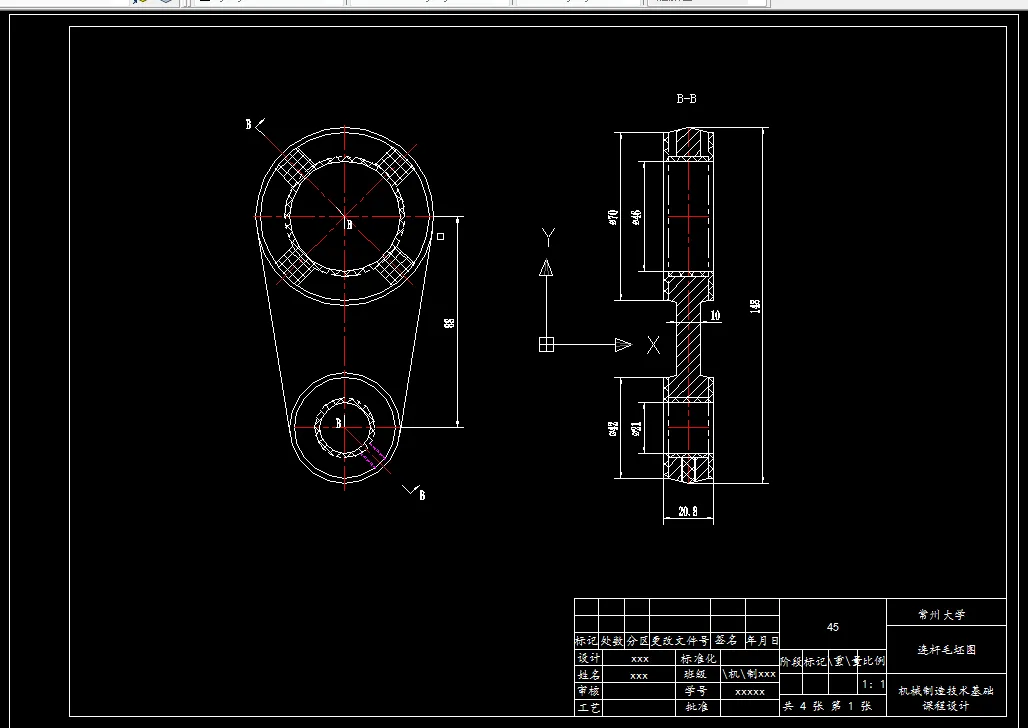Click the small square marker near large circle

pos(441,236)
